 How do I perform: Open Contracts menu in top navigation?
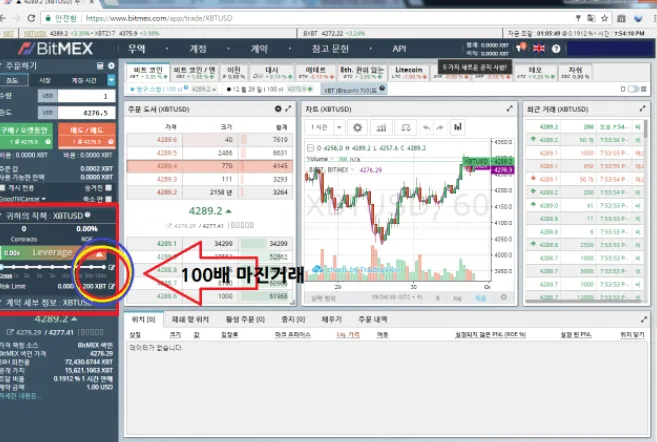pyautogui.click(x=259, y=49)
